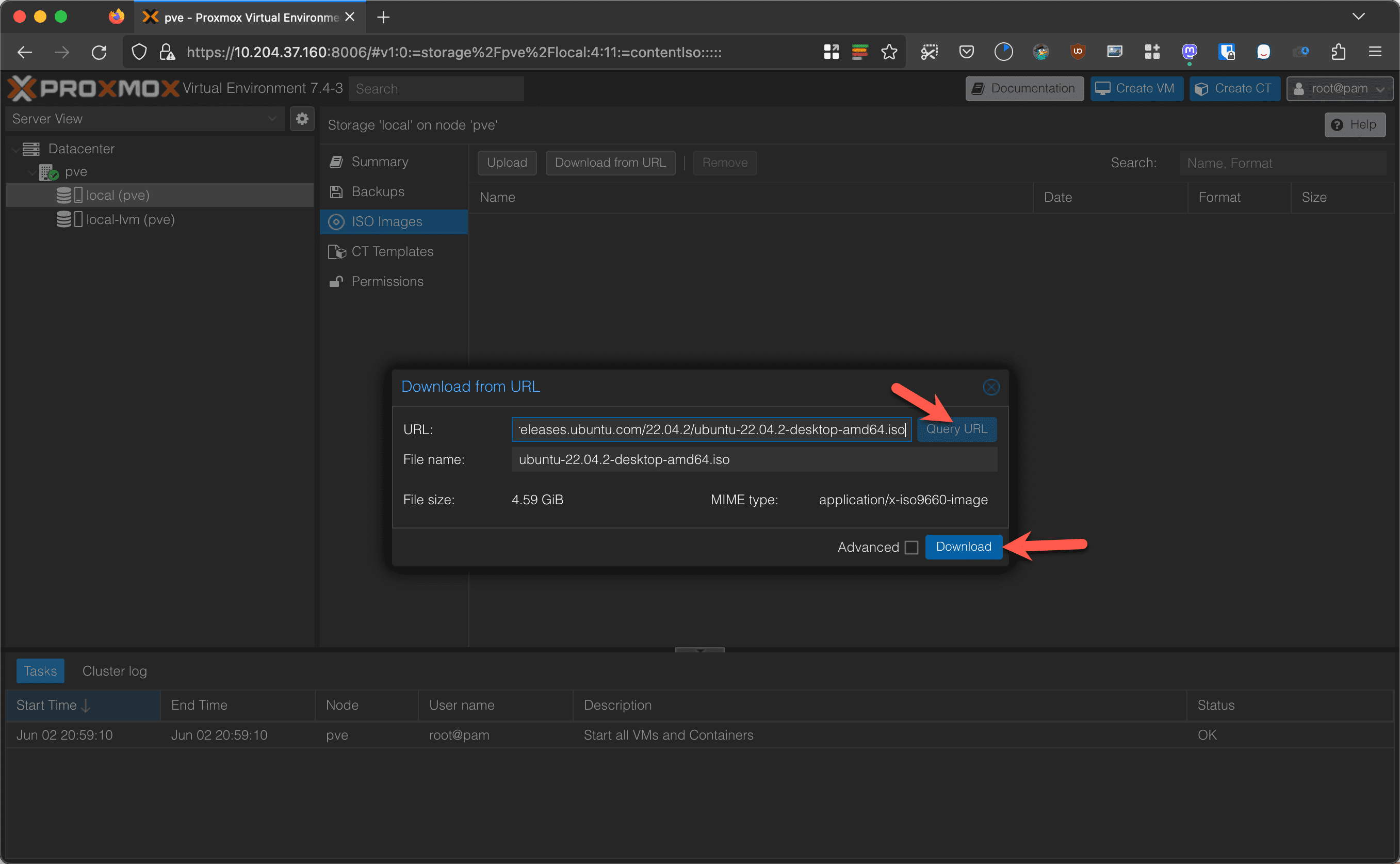Open the Server View dropdown
The image size is (1400, 864).
tap(145, 119)
